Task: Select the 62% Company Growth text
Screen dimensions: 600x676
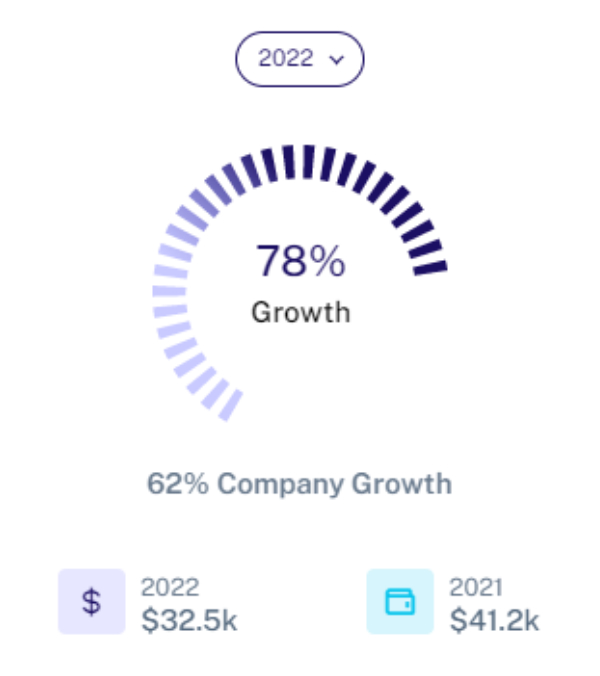Action: pyautogui.click(x=299, y=484)
